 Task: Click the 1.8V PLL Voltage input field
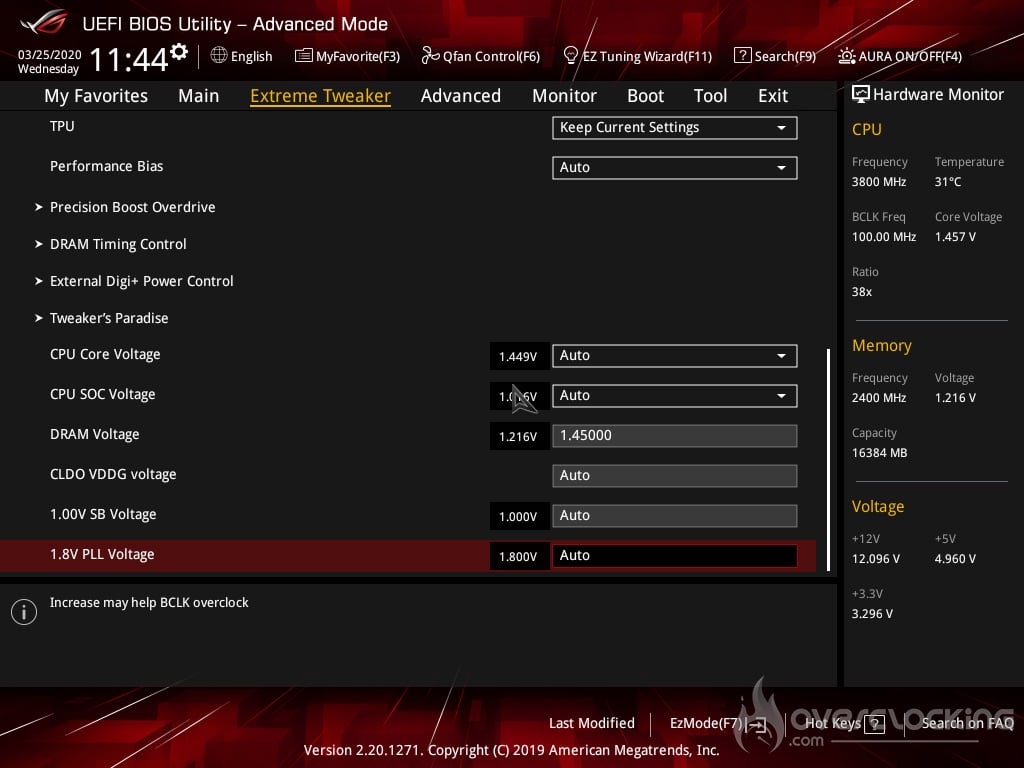coord(675,556)
